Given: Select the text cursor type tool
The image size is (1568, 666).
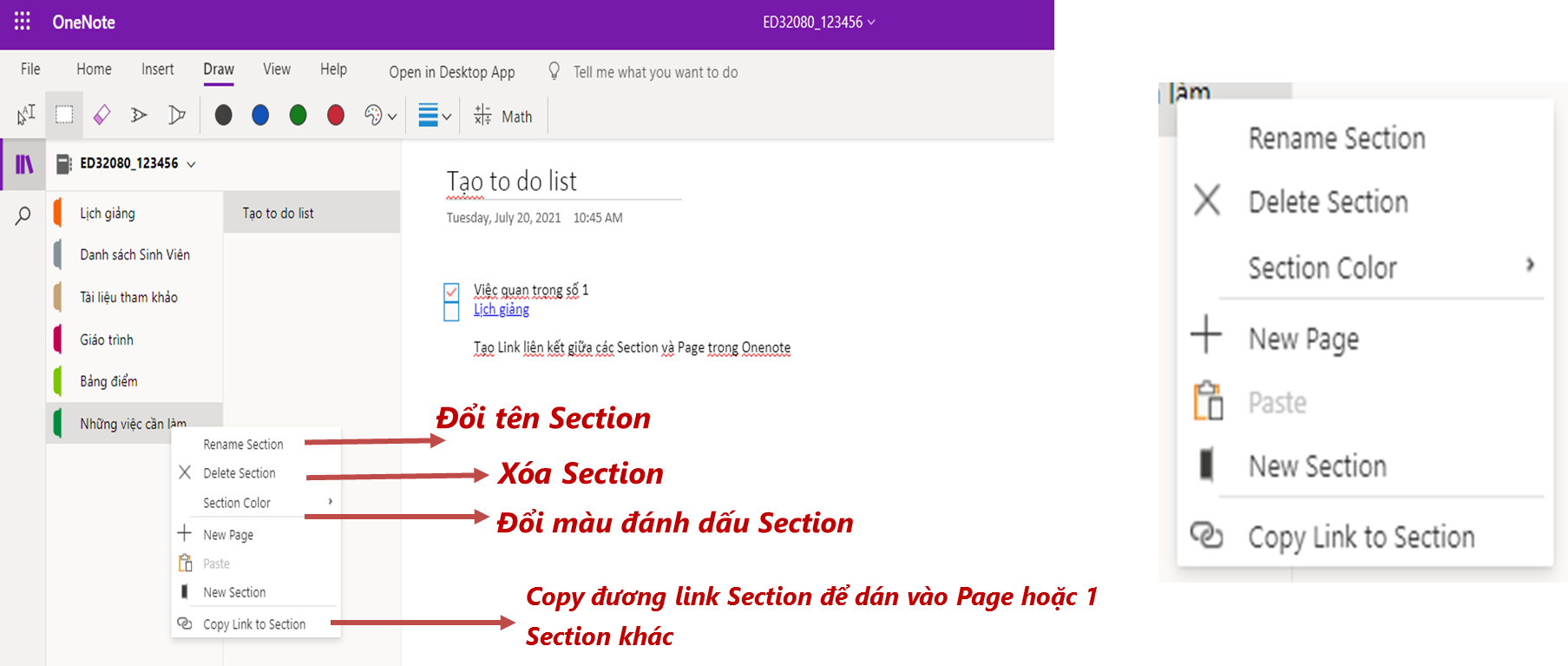Looking at the screenshot, I should [x=26, y=115].
